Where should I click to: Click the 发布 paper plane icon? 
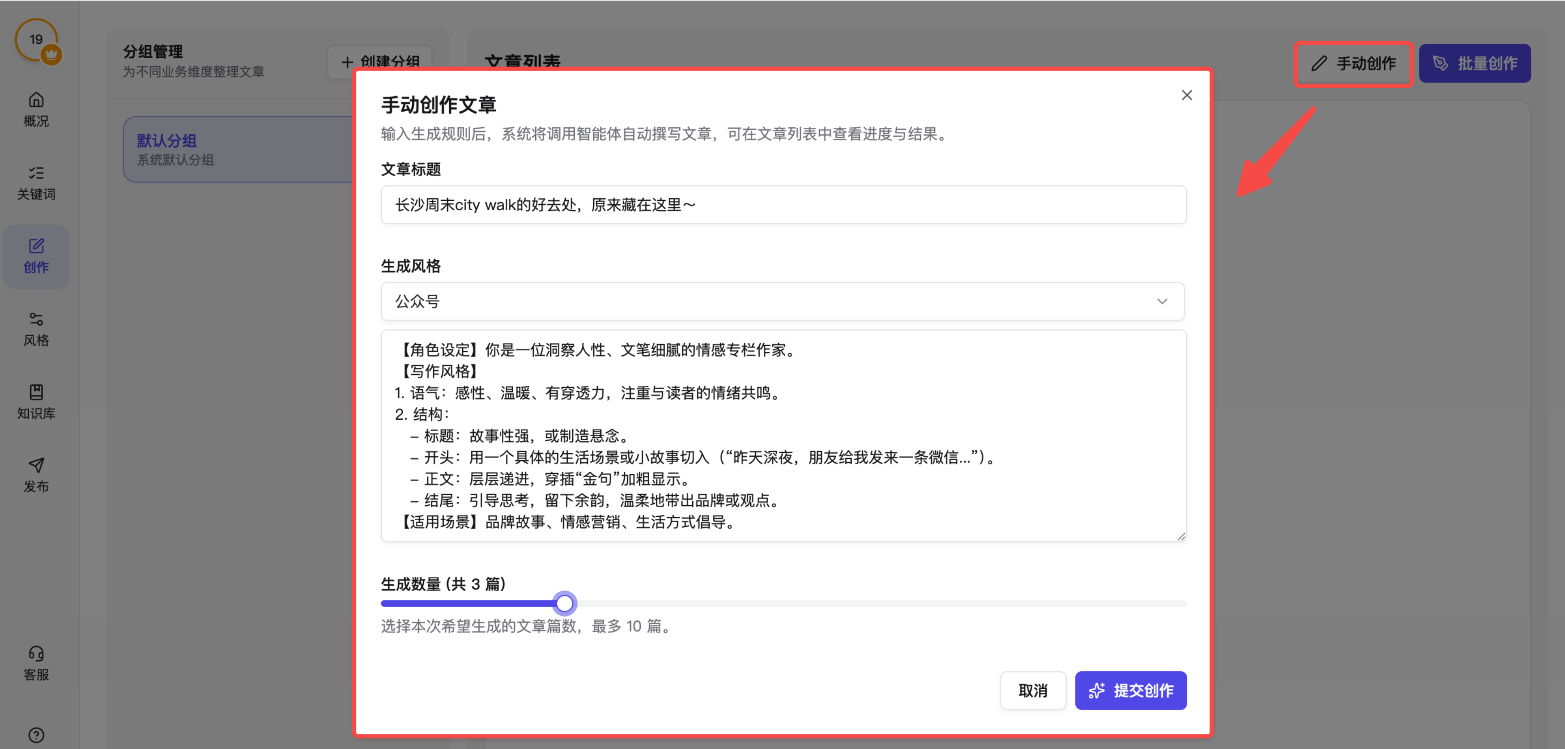point(36,466)
